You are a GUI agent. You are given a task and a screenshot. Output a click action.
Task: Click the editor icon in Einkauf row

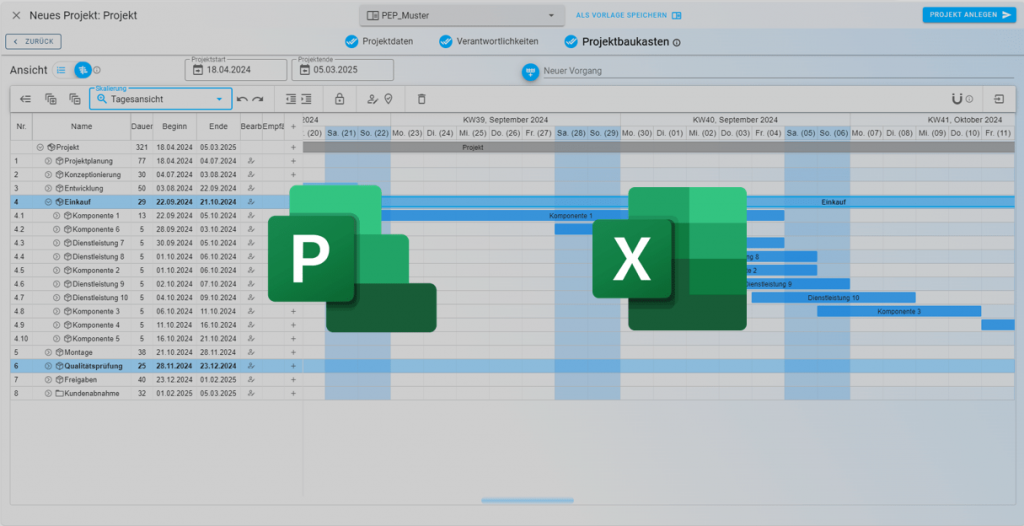click(251, 202)
